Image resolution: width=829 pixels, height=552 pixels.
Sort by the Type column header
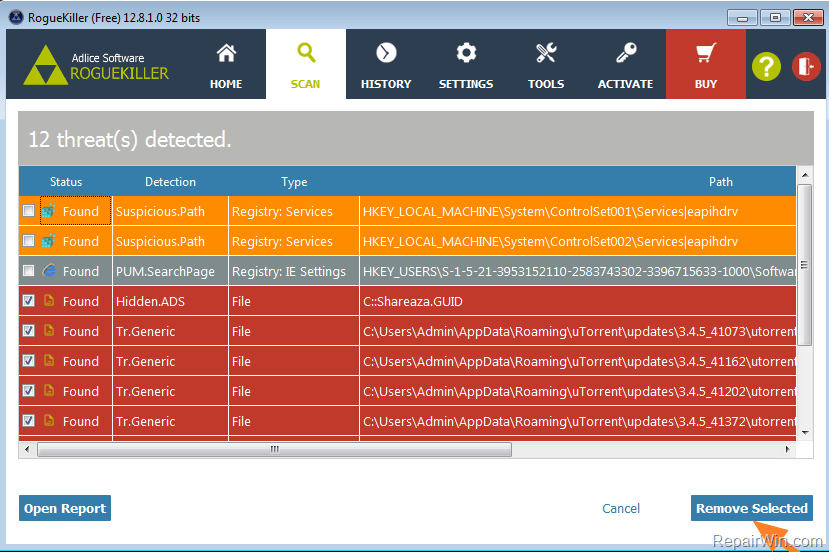coord(294,181)
